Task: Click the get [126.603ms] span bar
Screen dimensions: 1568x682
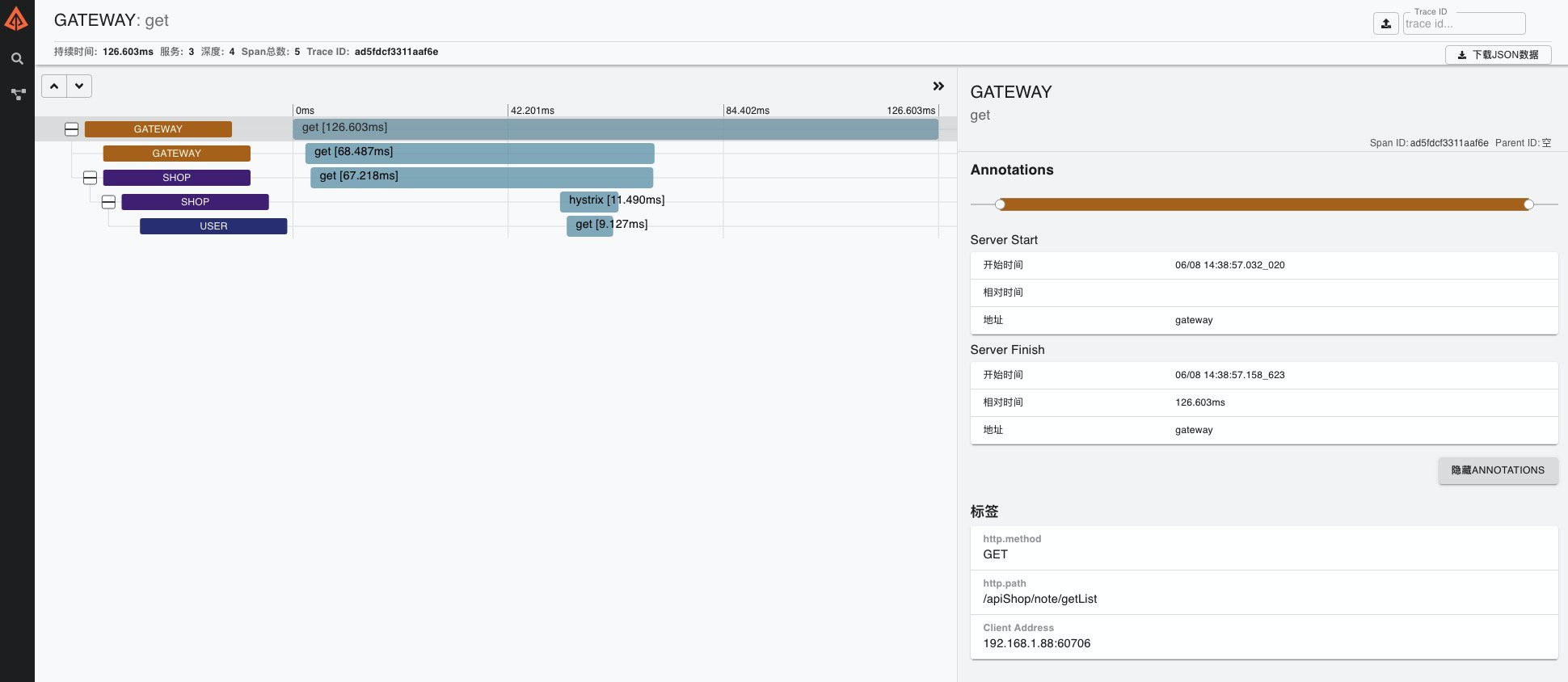Action: 615,128
